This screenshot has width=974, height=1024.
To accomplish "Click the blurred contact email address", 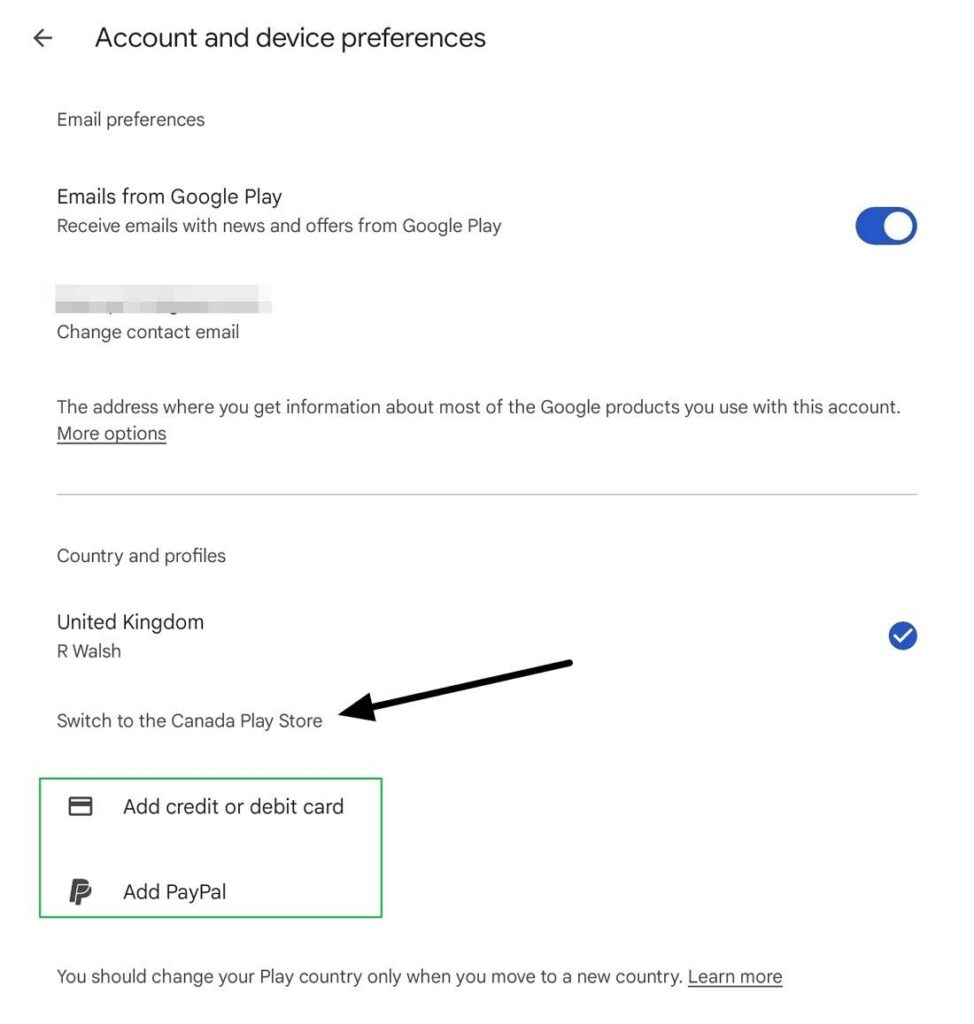I will click(x=163, y=300).
